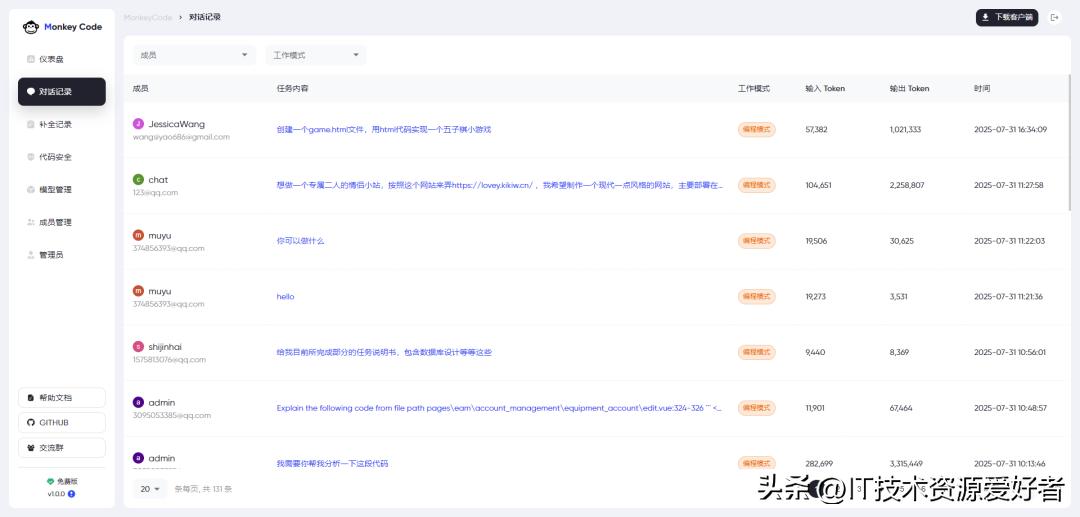1080x517 pixels.
Task: Open the 任务说明书 task link by shijinhai
Action: tap(384, 352)
